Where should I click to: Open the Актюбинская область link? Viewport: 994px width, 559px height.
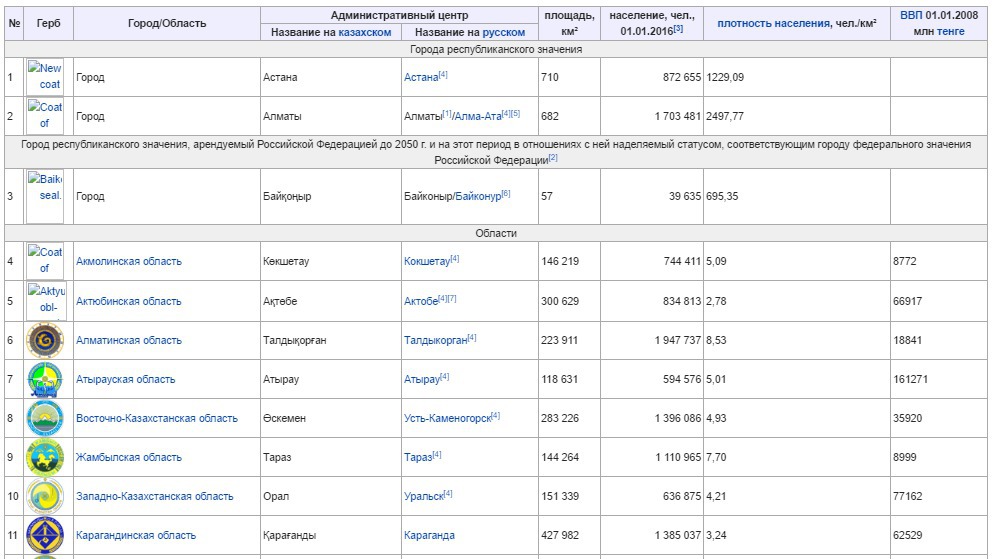point(128,301)
